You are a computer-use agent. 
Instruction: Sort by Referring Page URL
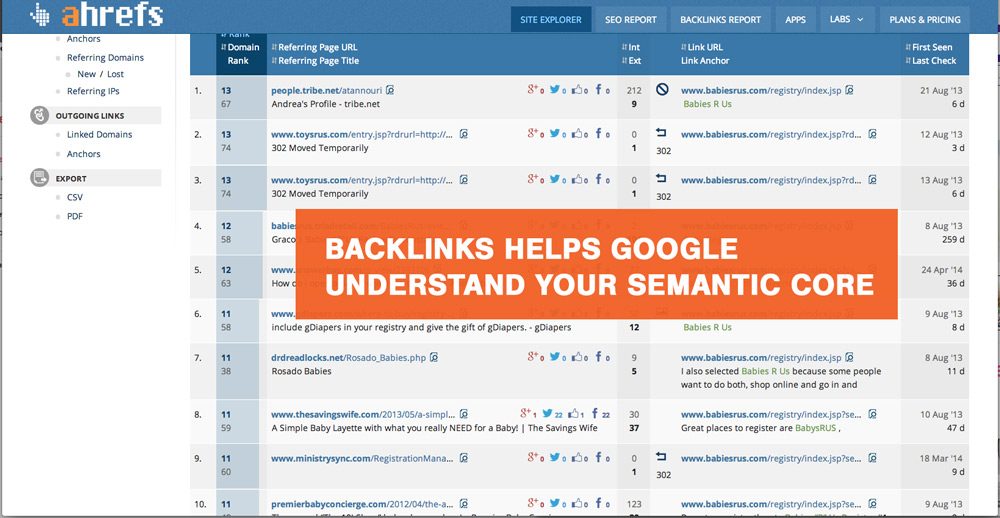coord(314,47)
